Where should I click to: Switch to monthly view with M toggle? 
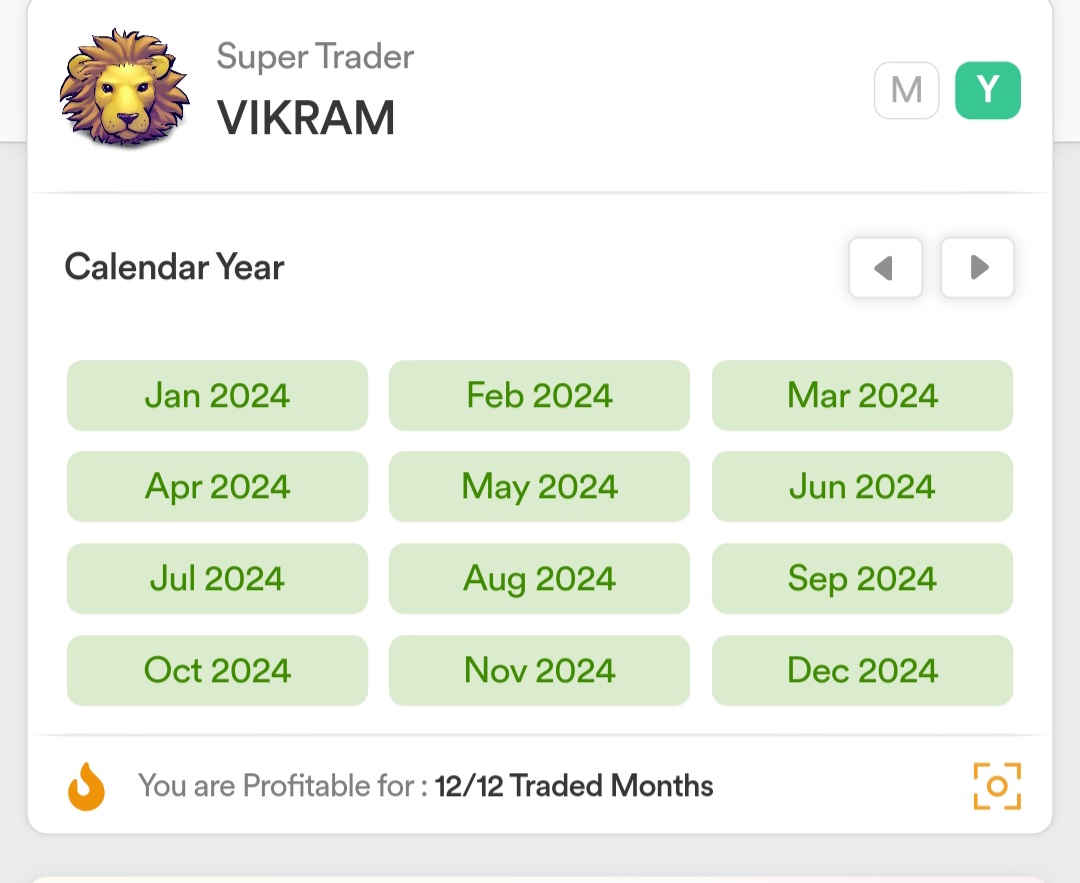point(906,90)
